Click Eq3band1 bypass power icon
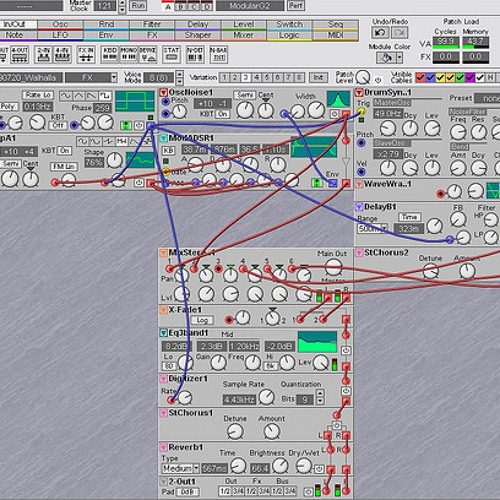The height and width of the screenshot is (500, 500). pos(346,351)
